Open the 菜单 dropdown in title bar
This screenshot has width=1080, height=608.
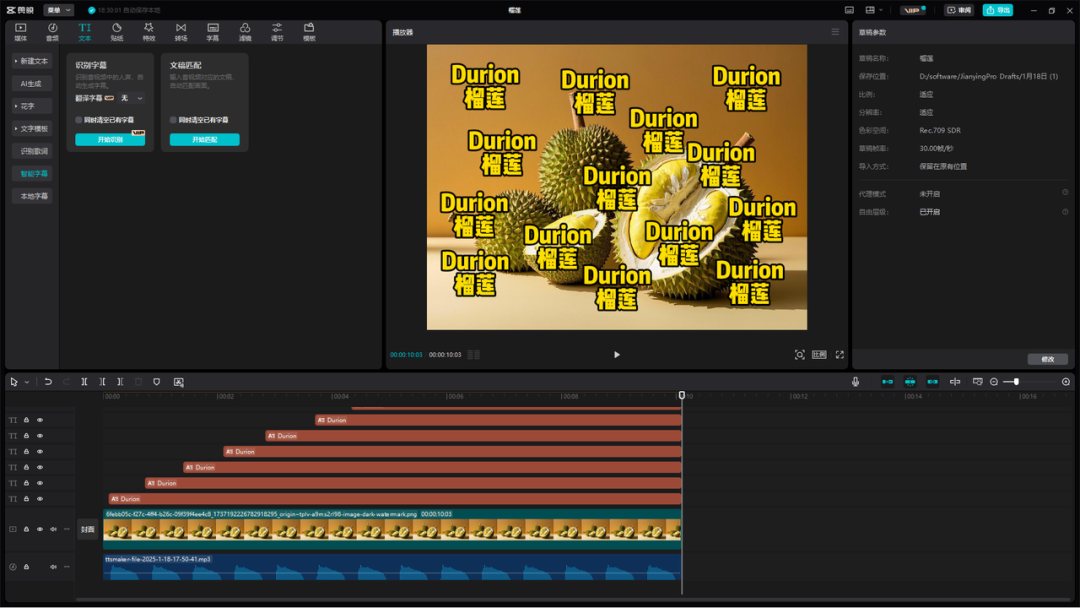pos(59,10)
